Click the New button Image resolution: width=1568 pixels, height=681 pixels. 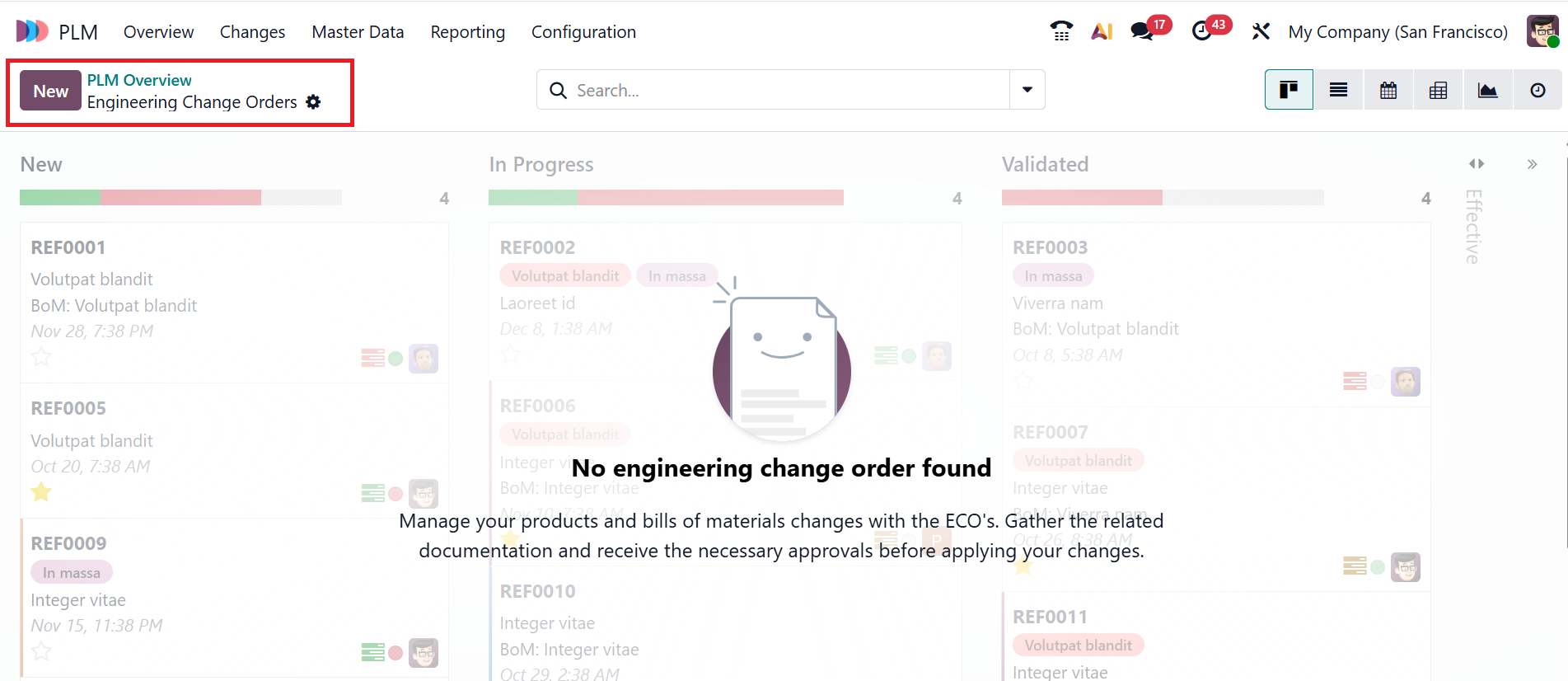tap(50, 91)
